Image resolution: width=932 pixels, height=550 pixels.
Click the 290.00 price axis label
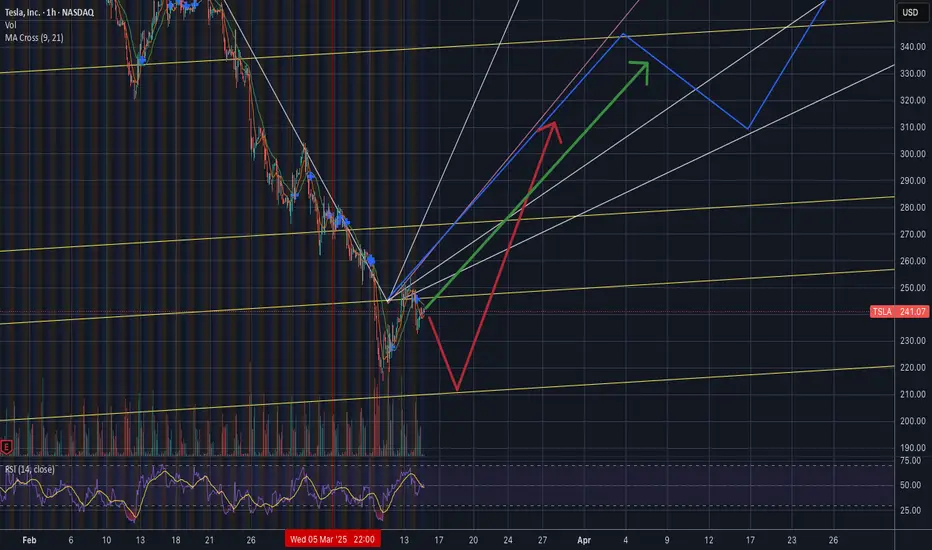(912, 181)
